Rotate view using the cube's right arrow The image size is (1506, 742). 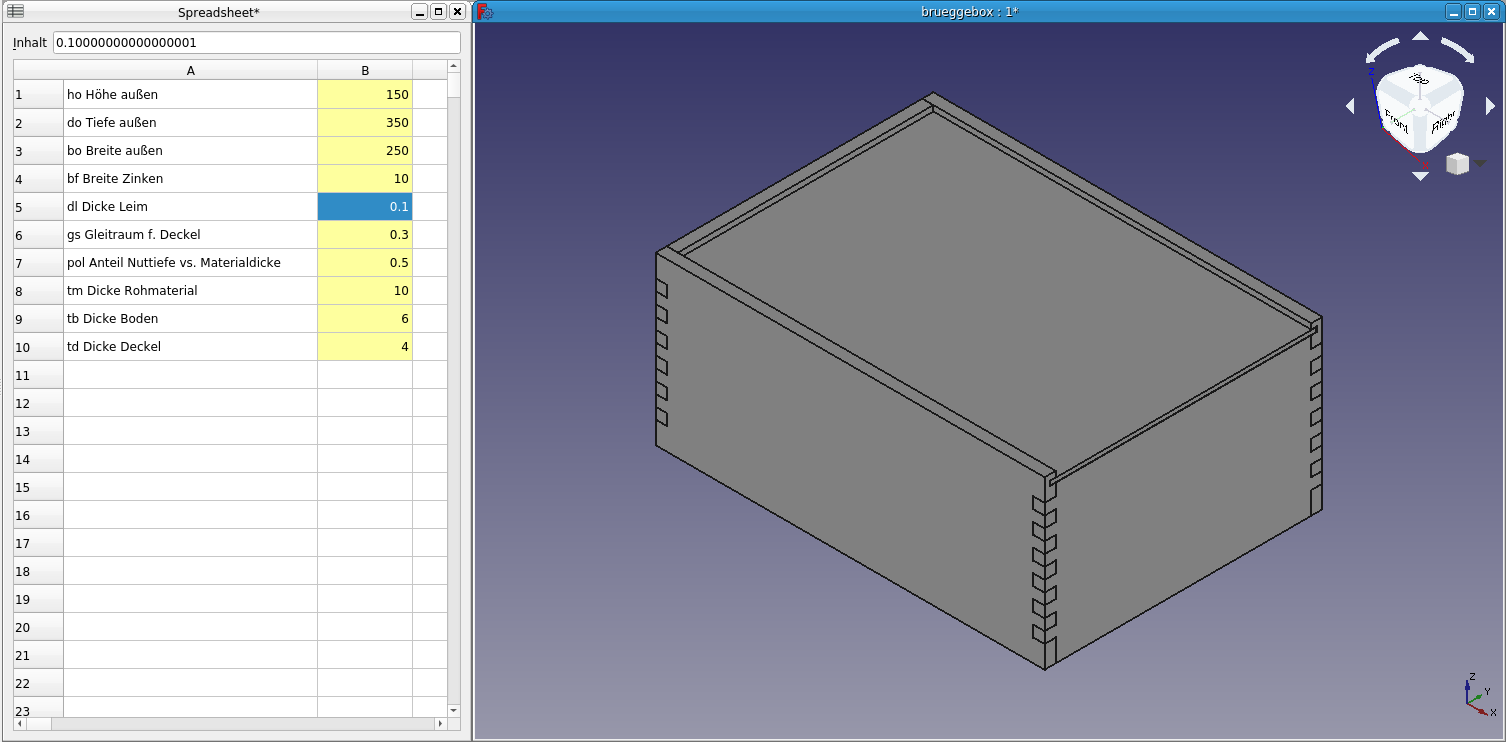1490,106
